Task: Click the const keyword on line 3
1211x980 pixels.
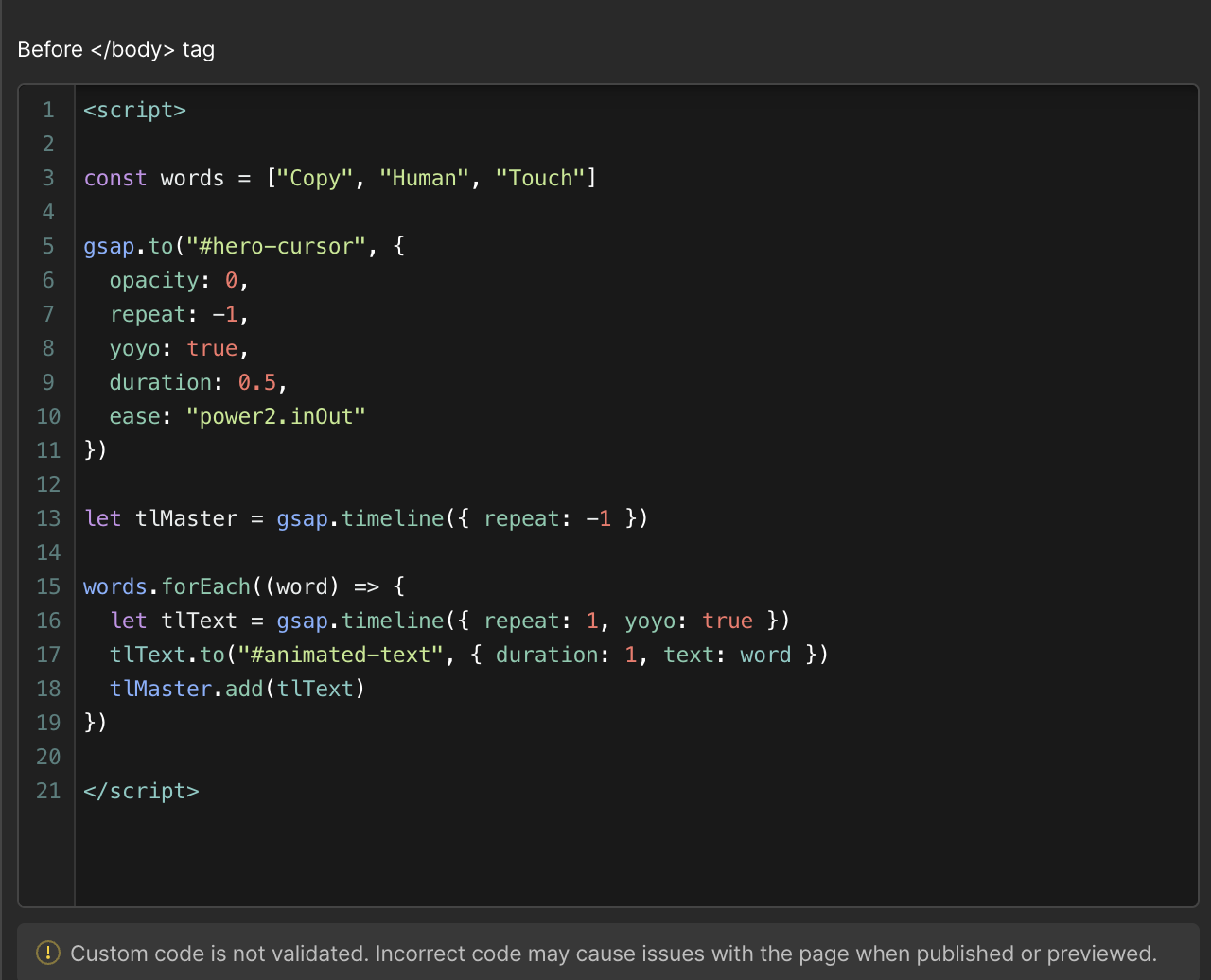Action: pyautogui.click(x=115, y=178)
